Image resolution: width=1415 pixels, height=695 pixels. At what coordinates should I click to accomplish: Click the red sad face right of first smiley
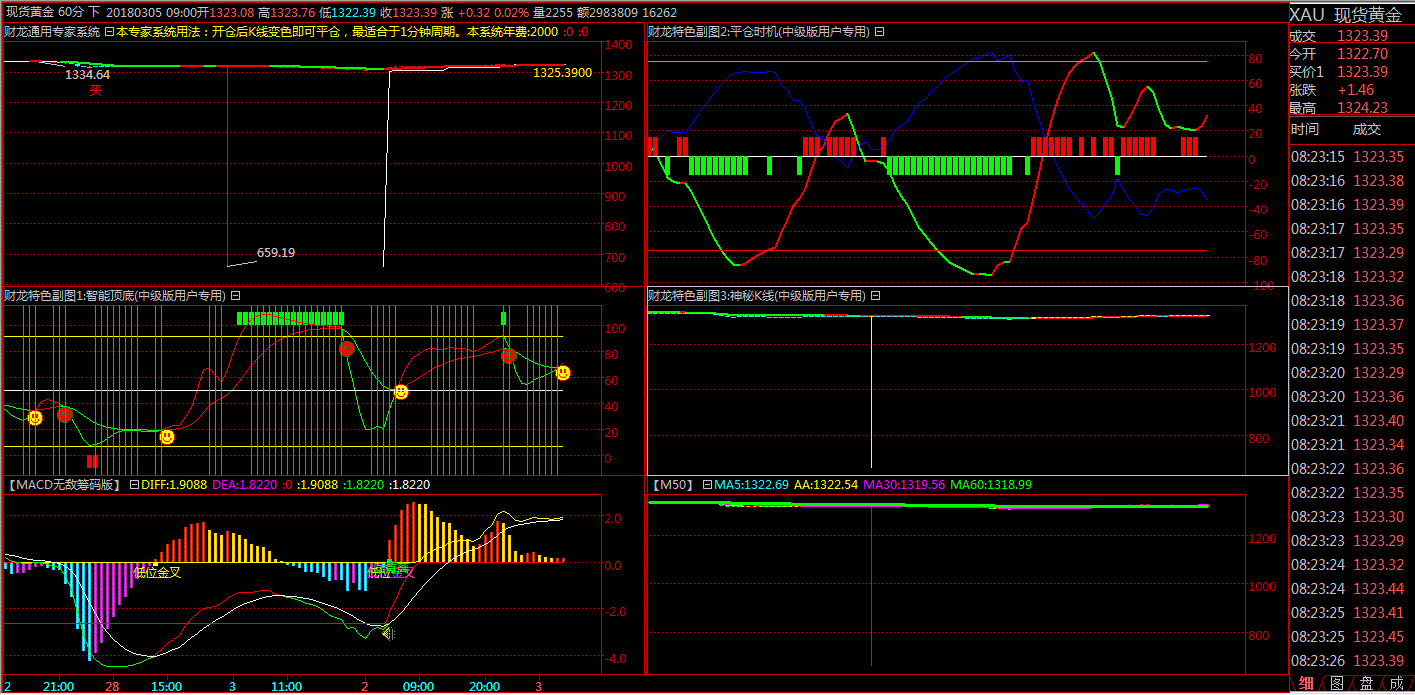coord(64,414)
